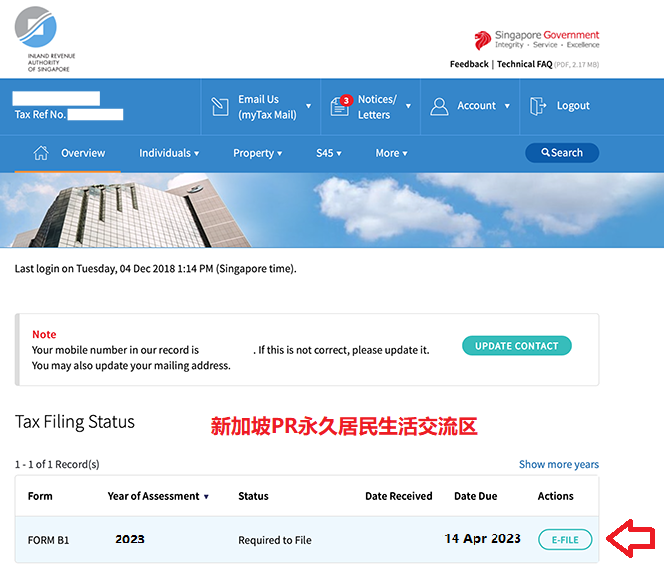Open the Feedback link
The width and height of the screenshot is (665, 565).
coord(469,64)
